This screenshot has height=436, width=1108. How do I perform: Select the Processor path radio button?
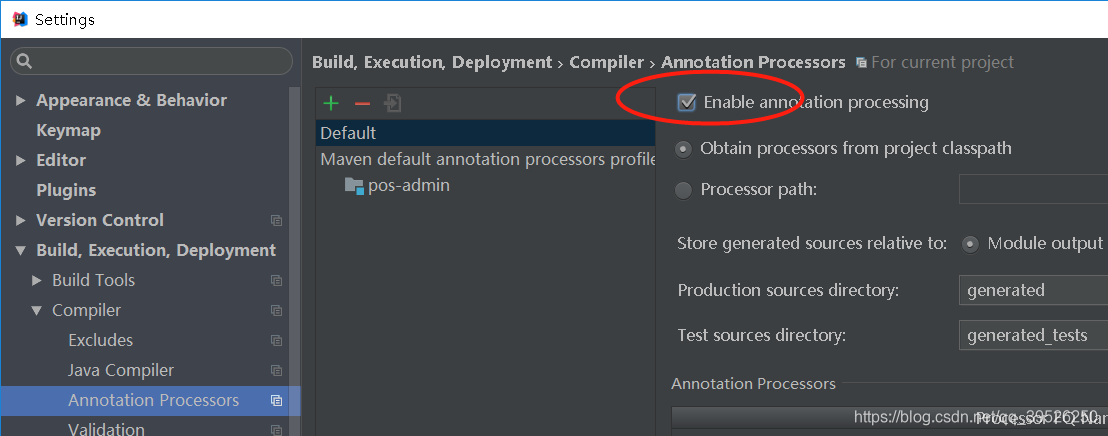coord(684,190)
